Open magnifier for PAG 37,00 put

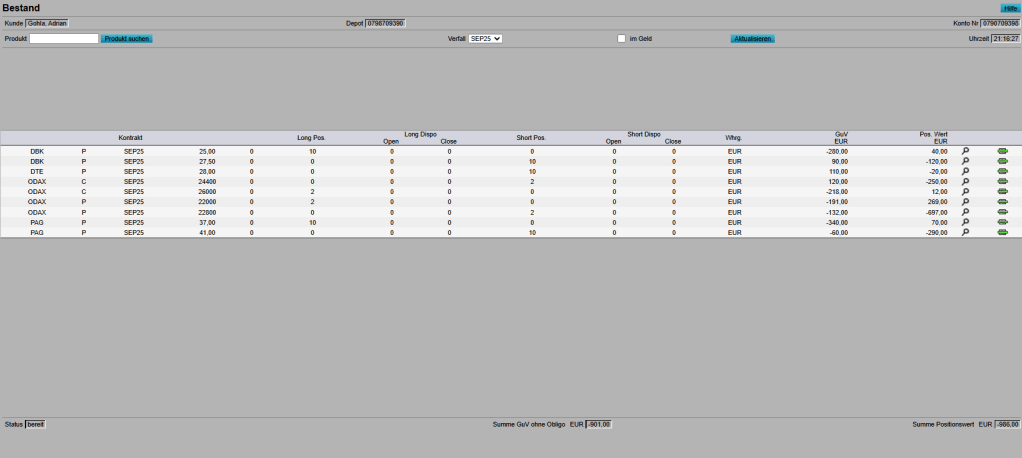click(966, 222)
